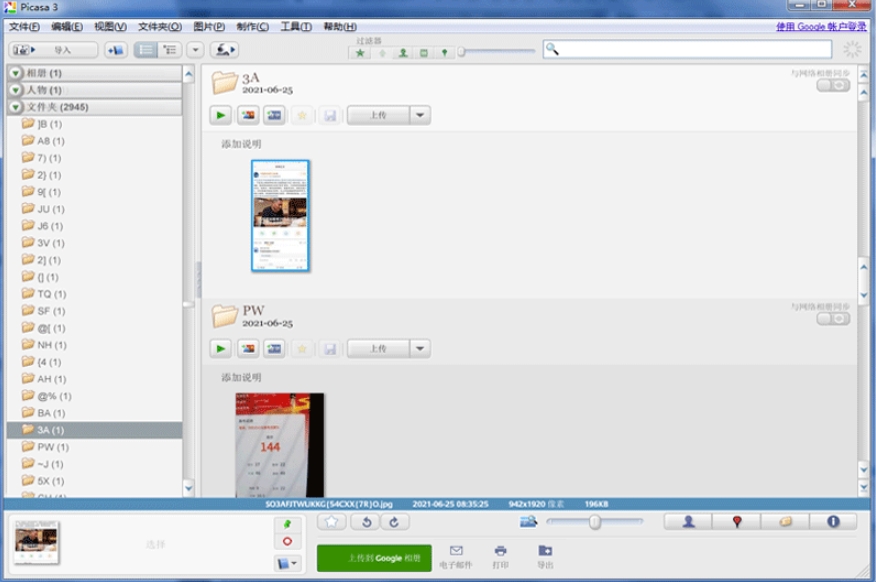Enable the starred photos filter
Image resolution: width=876 pixels, height=582 pixels.
click(360, 53)
